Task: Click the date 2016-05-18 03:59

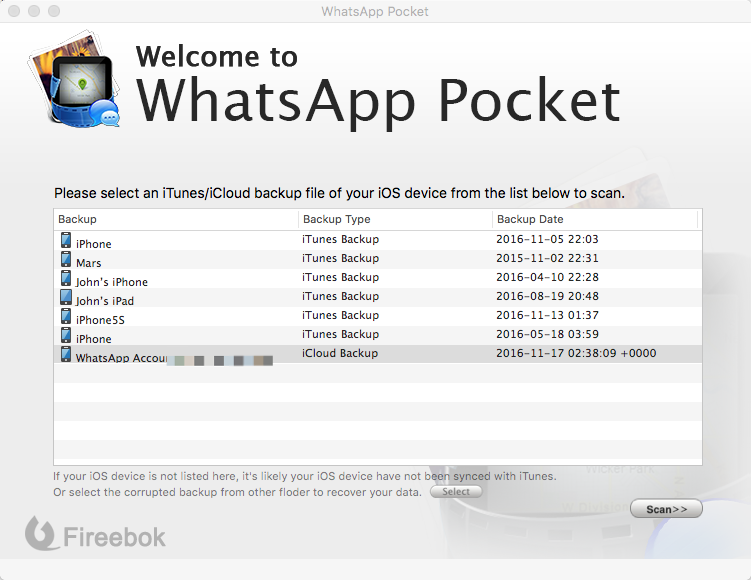Action: pos(547,334)
